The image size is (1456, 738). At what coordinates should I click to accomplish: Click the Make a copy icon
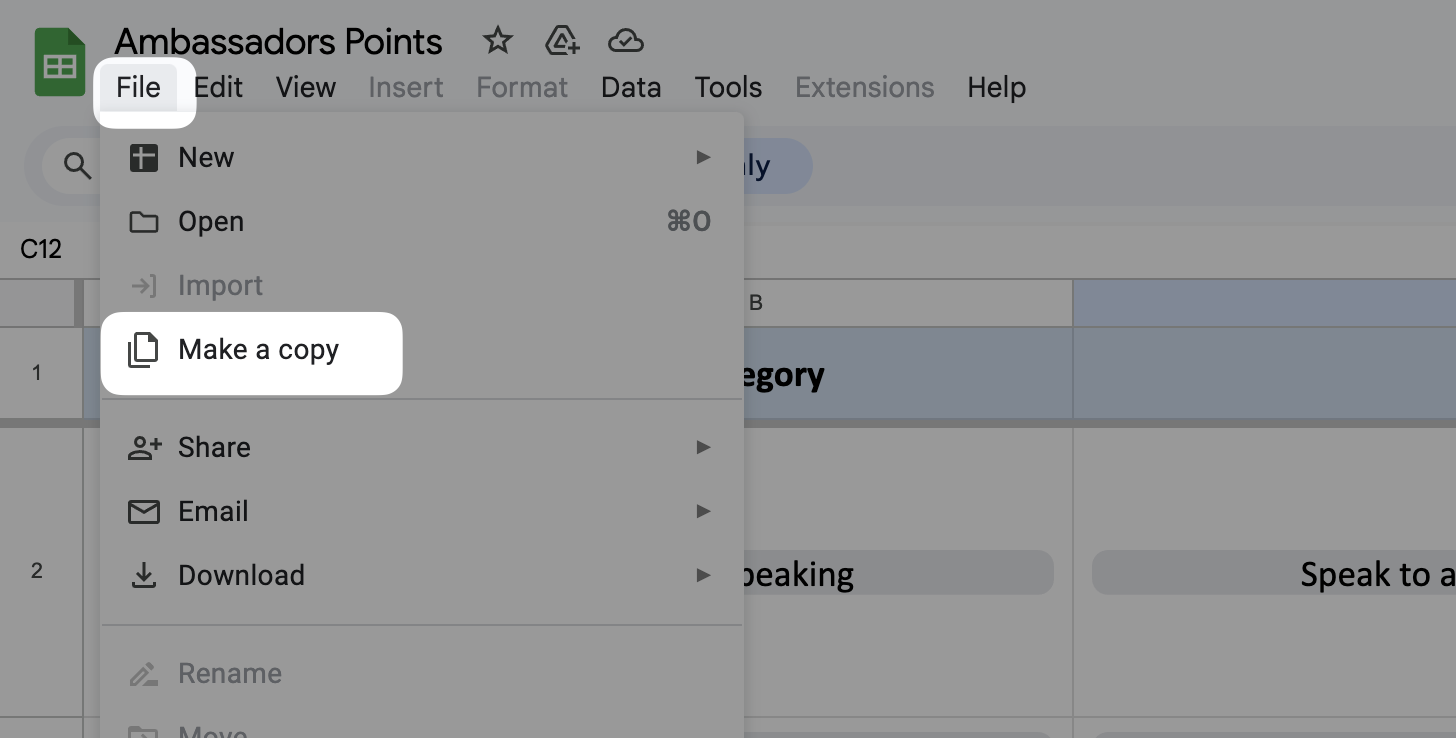144,350
